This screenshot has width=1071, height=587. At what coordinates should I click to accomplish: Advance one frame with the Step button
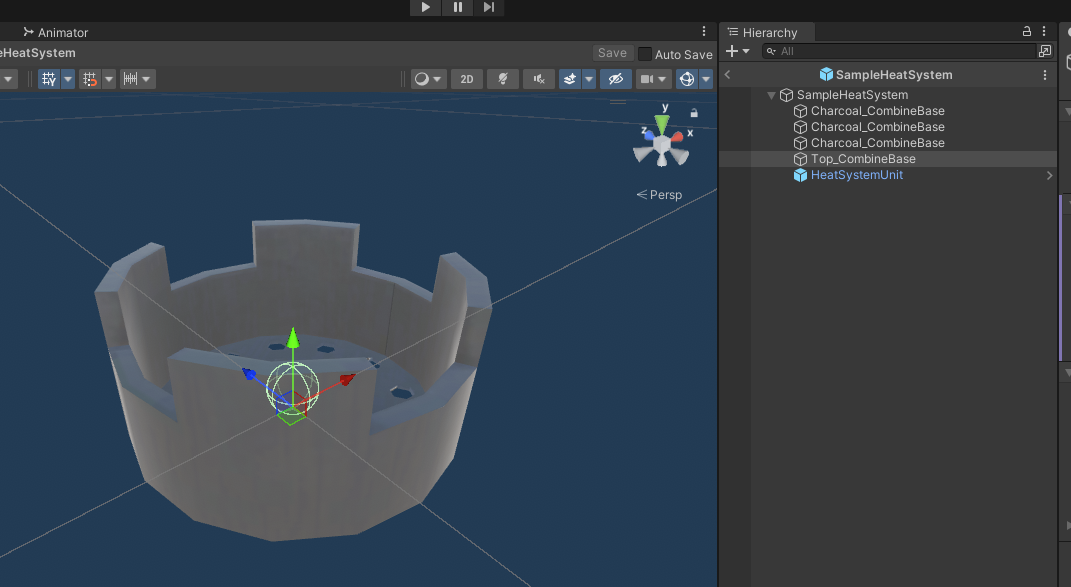[488, 7]
